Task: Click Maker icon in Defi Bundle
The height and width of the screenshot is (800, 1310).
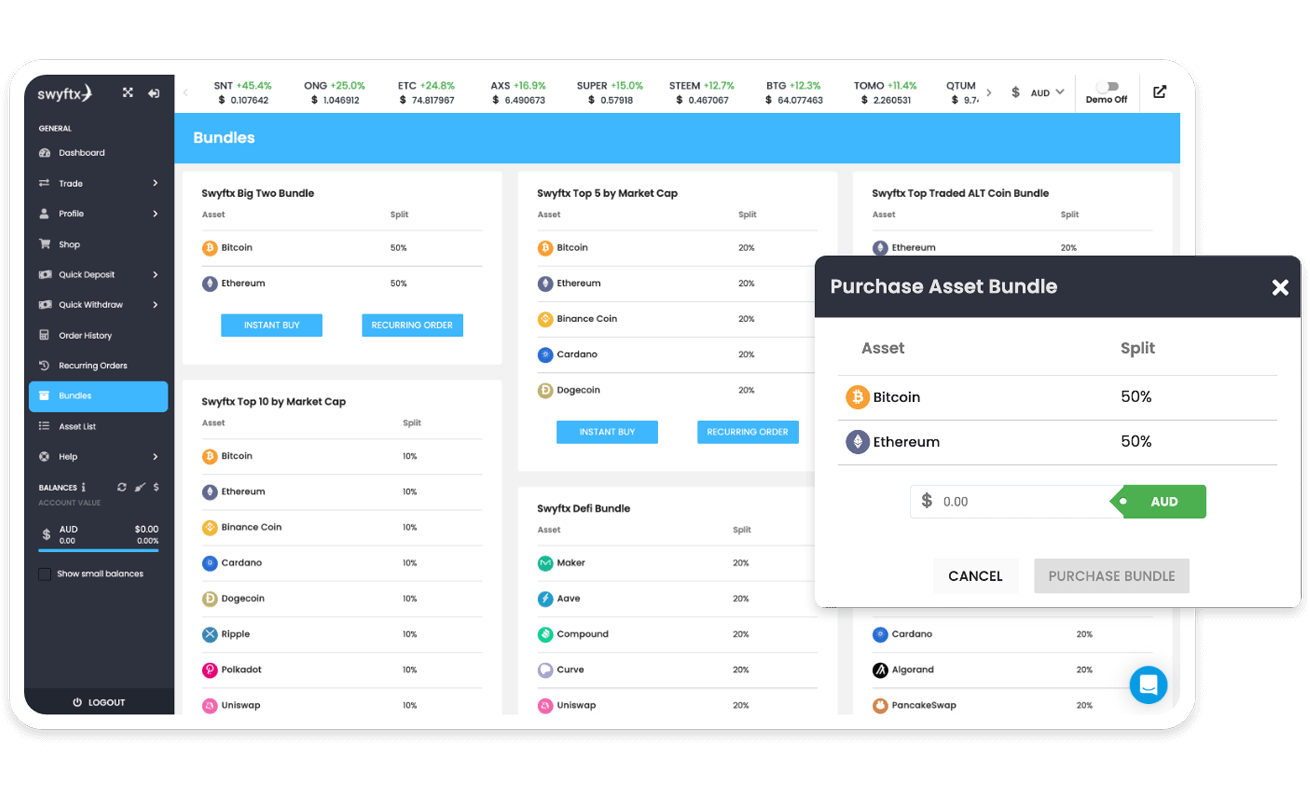Action: [545, 563]
